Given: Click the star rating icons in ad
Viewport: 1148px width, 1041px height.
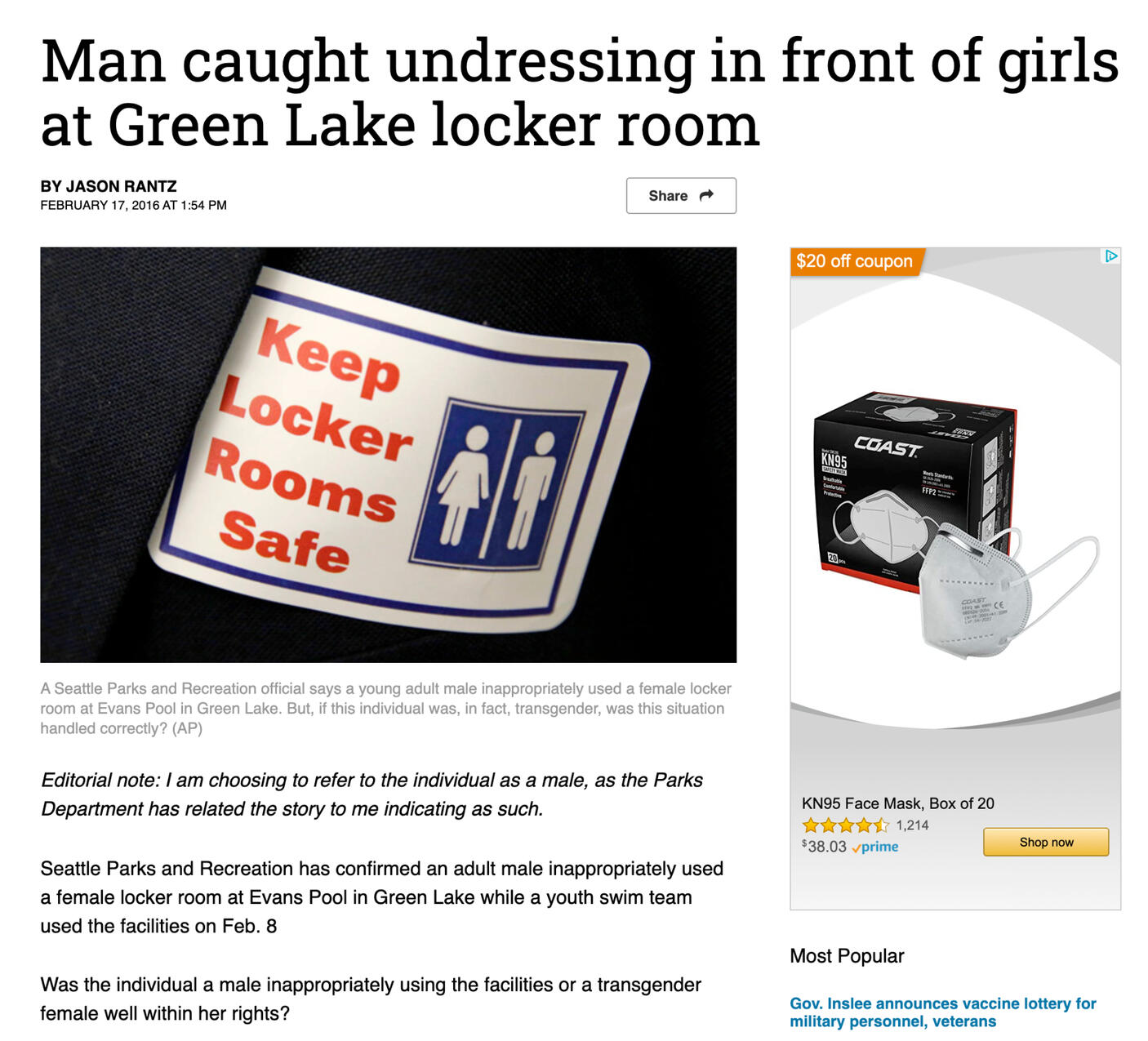Looking at the screenshot, I should (845, 825).
